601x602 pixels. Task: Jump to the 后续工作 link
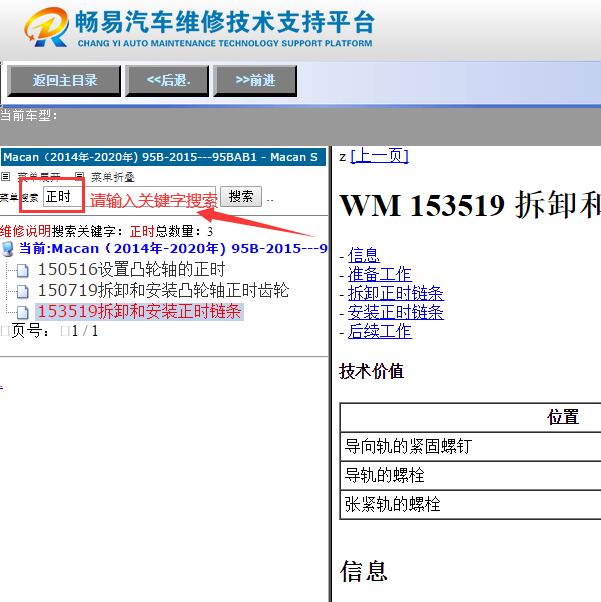tap(379, 331)
